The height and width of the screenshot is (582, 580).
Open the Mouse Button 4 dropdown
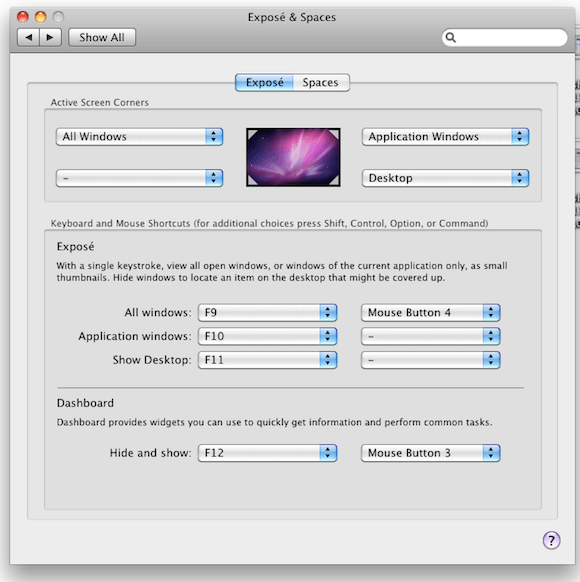point(430,313)
